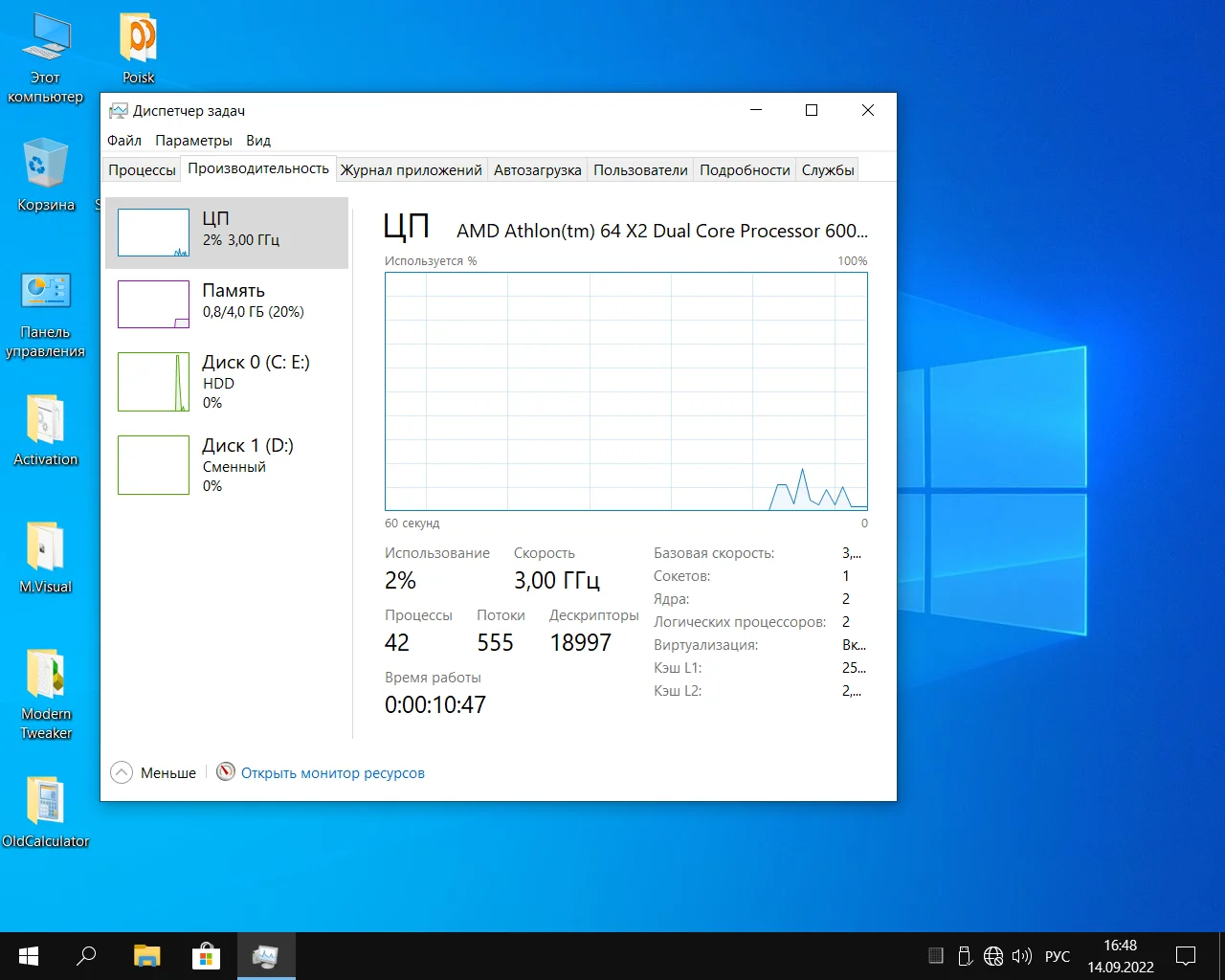This screenshot has height=980, width=1225.
Task: Collapse view with the 'Меньше' chevron
Action: 122,772
